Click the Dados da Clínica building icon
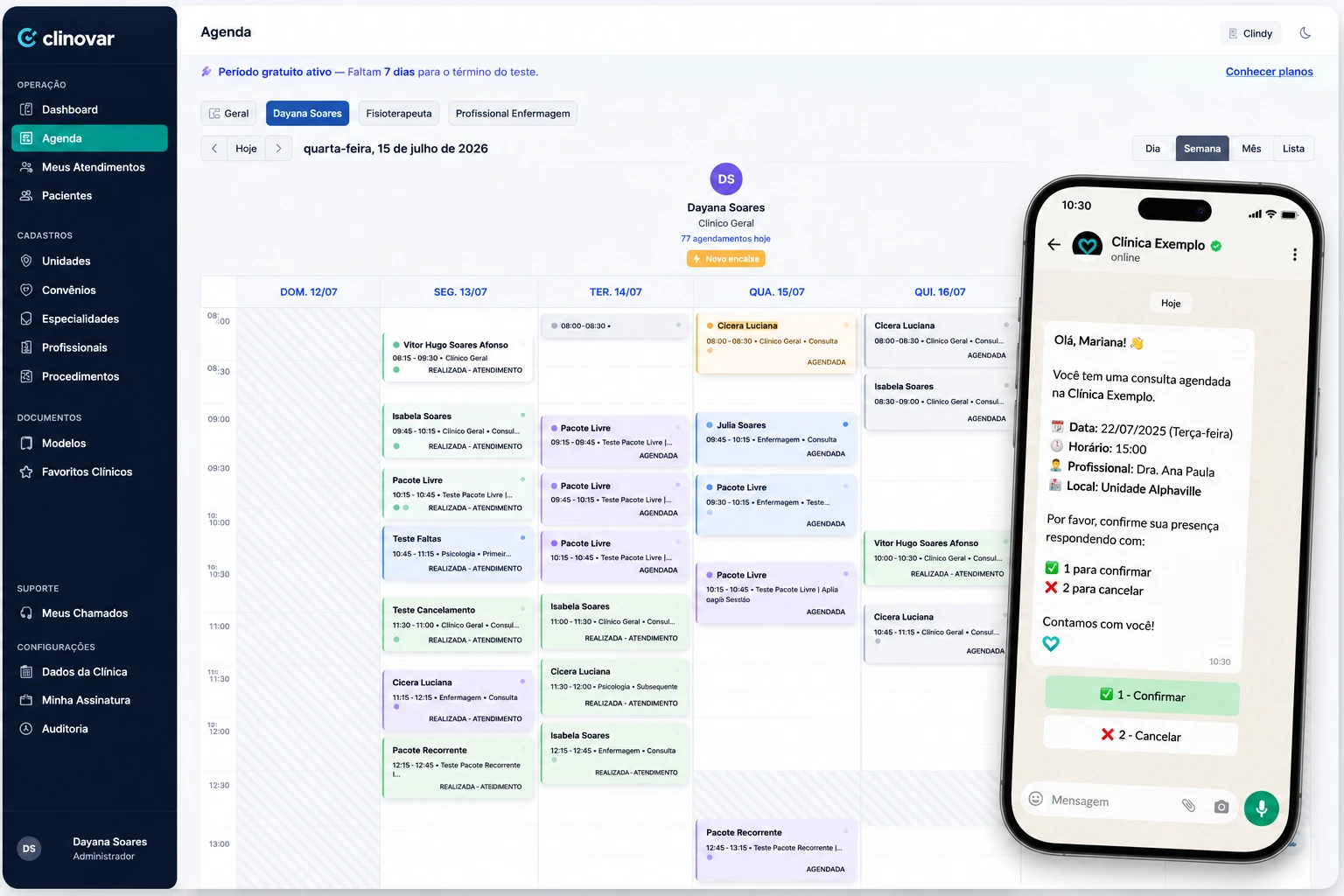 (26, 672)
